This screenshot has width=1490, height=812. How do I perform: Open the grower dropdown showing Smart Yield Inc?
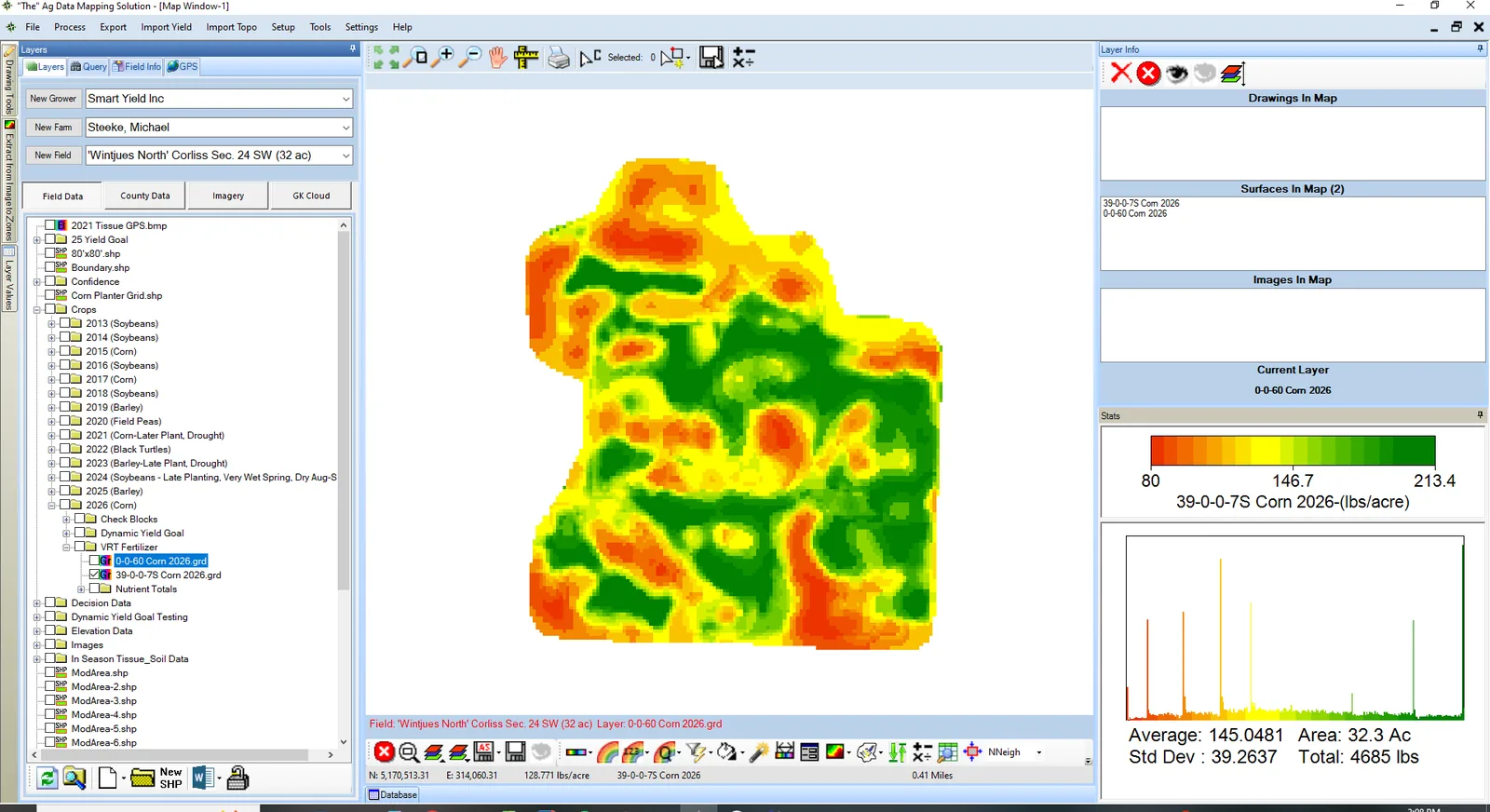click(345, 99)
